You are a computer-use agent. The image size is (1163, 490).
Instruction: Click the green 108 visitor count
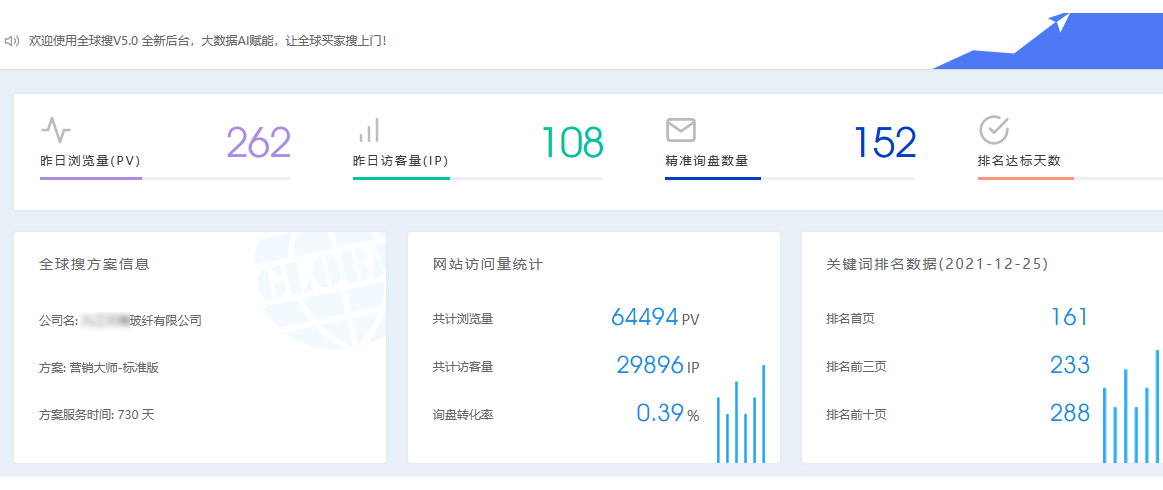[572, 143]
